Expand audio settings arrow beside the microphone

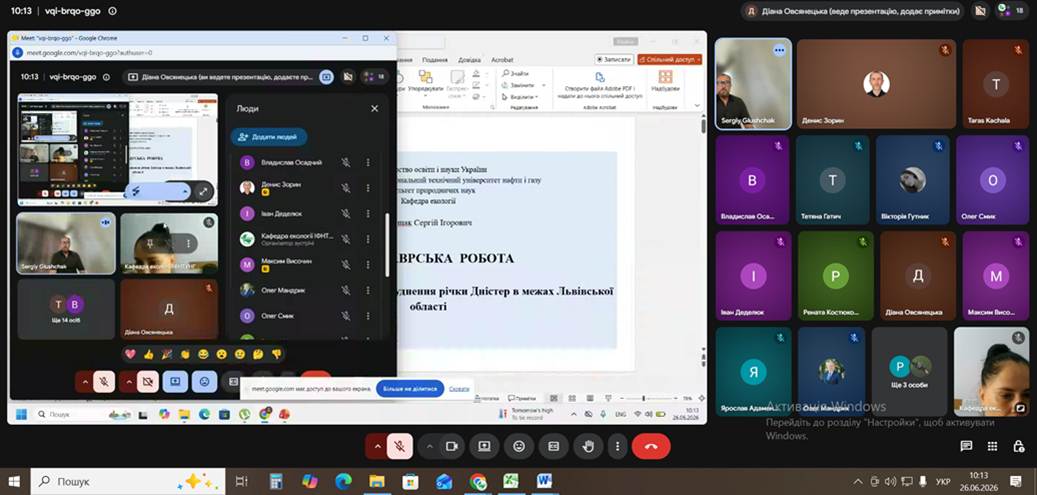tap(378, 447)
